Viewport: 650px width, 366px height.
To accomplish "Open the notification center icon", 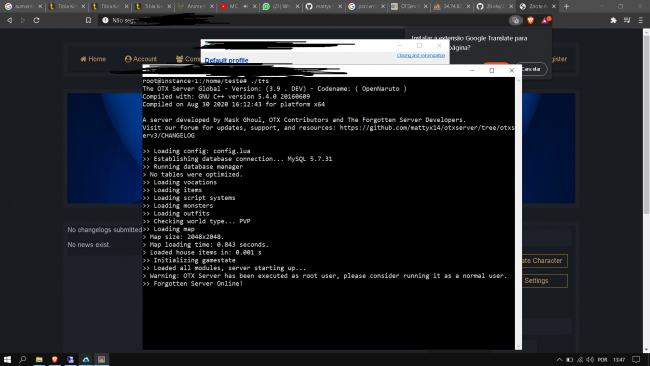I will 636,359.
